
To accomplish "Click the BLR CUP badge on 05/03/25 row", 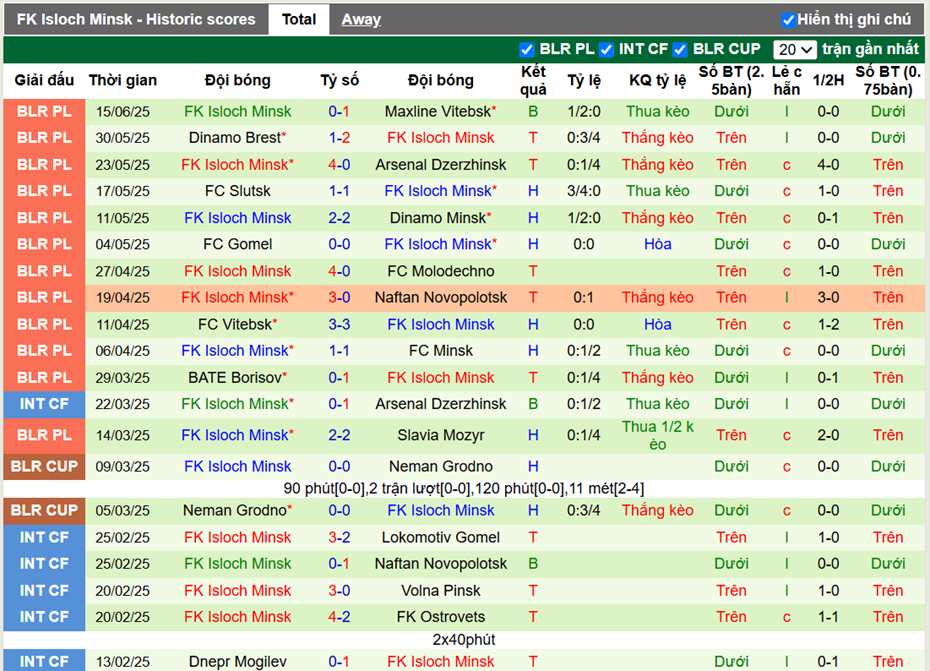I will coord(44,510).
